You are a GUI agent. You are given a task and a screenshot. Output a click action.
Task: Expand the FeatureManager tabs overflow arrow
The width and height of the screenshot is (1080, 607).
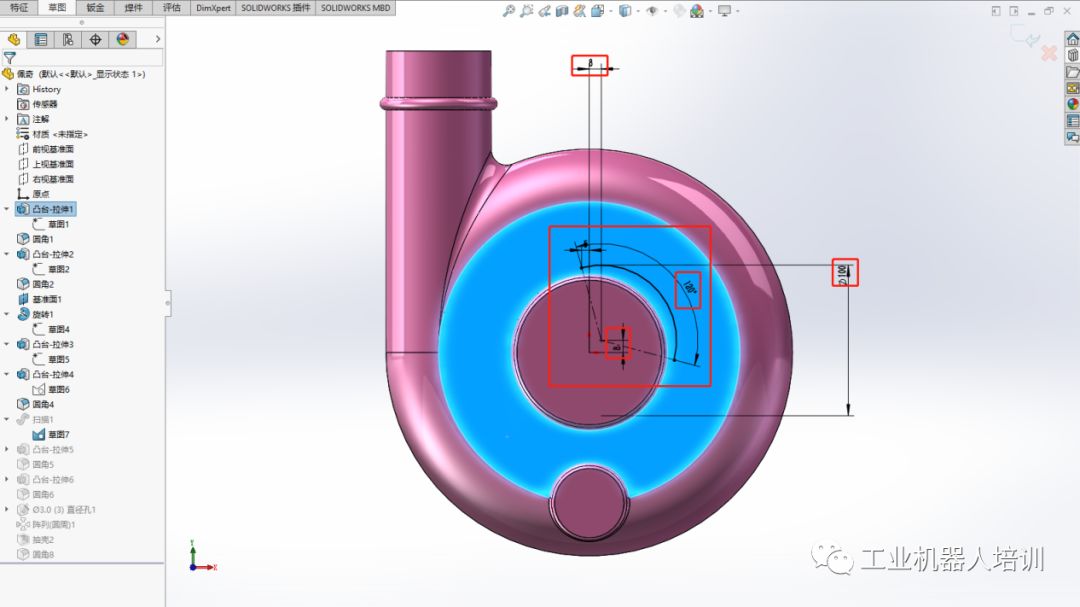coord(158,40)
